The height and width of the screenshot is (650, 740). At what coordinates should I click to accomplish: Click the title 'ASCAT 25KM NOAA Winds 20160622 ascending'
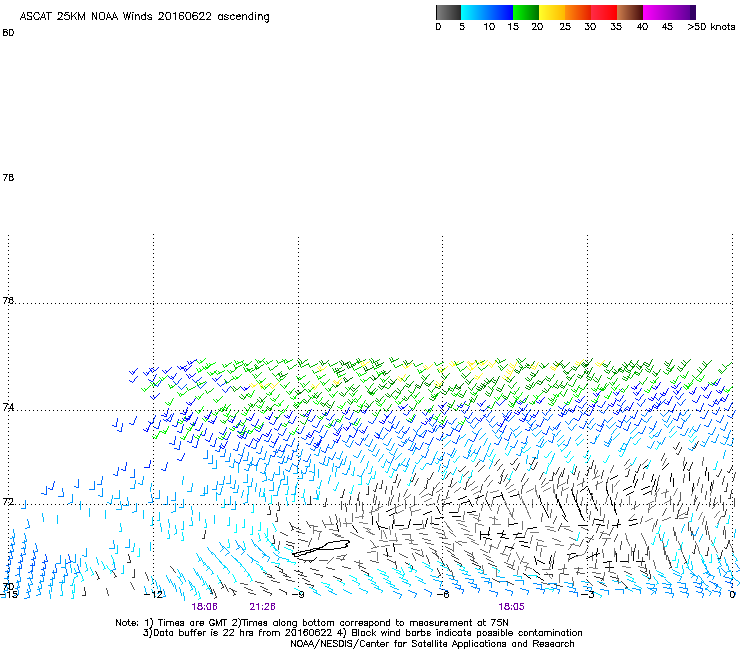pos(144,17)
